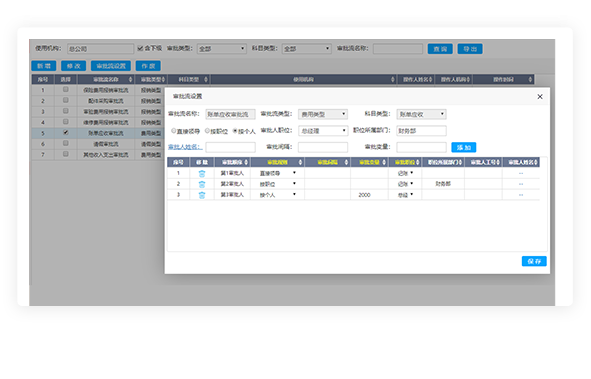Sort background list by 科目类型 column arrows
Viewport: 591px width, 379px height.
tap(206, 79)
